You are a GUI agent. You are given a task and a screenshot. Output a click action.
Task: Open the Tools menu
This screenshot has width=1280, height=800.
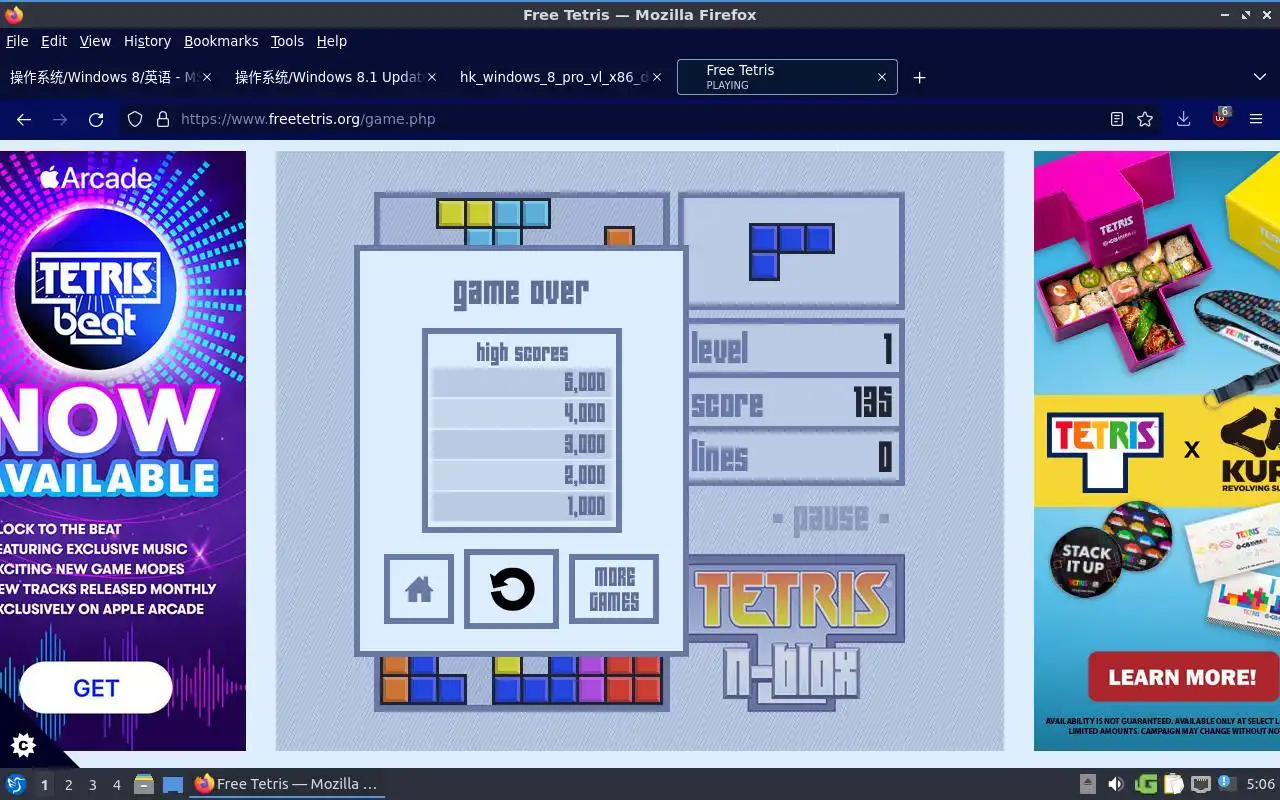pyautogui.click(x=287, y=41)
